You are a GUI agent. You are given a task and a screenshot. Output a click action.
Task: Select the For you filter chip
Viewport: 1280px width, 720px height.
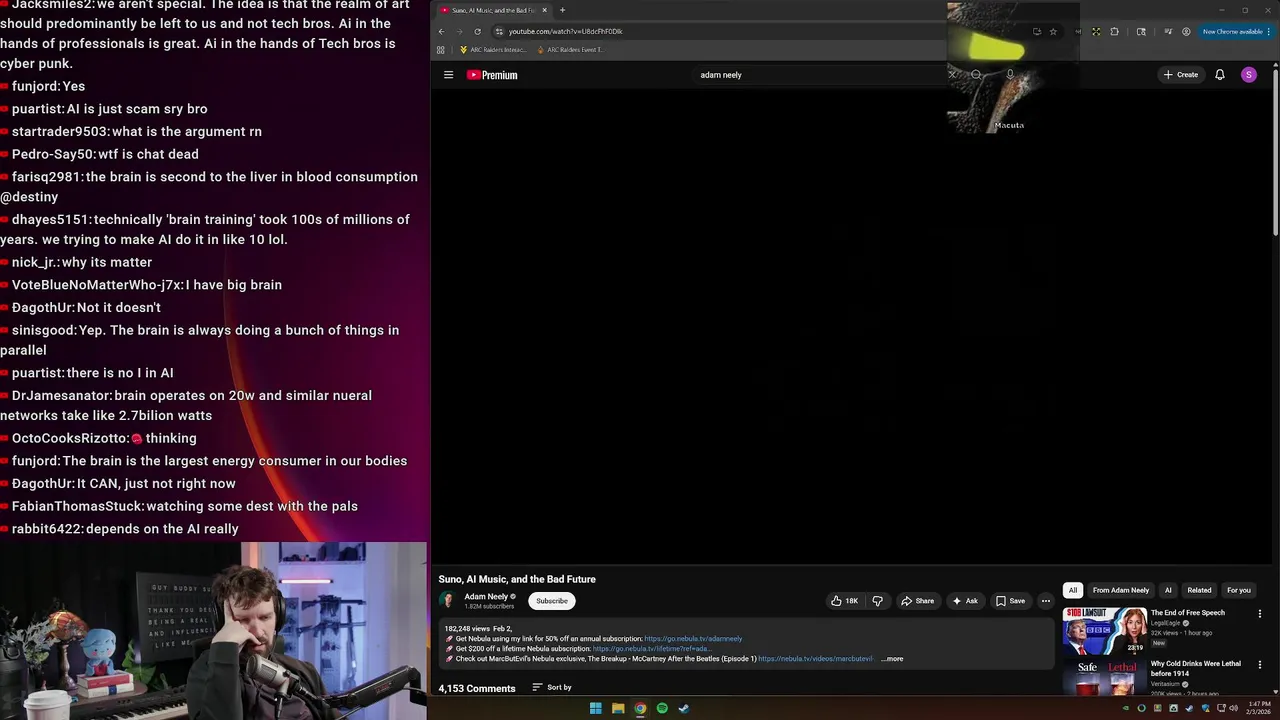tap(1238, 590)
